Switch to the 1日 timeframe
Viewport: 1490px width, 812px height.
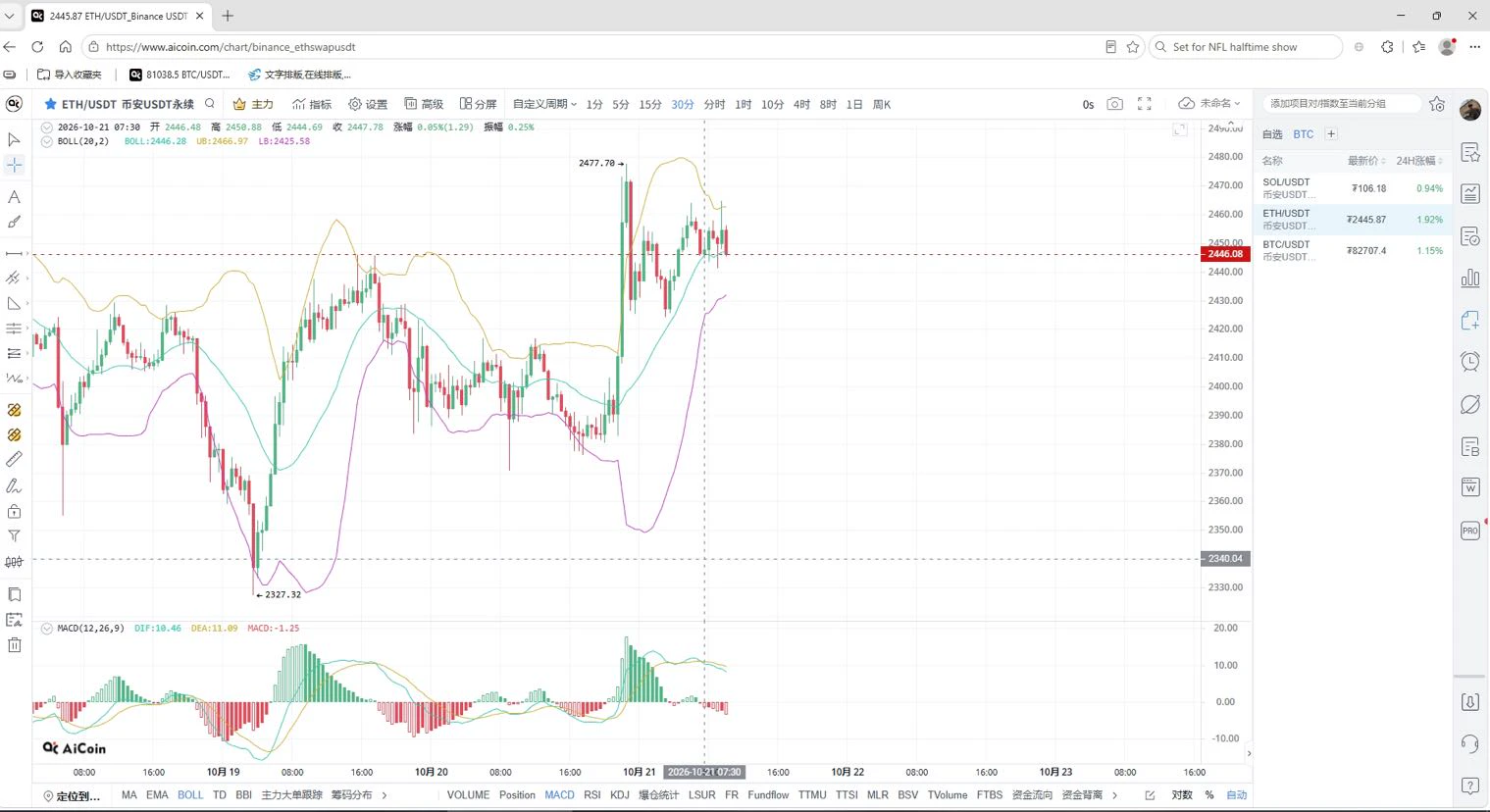tap(854, 104)
